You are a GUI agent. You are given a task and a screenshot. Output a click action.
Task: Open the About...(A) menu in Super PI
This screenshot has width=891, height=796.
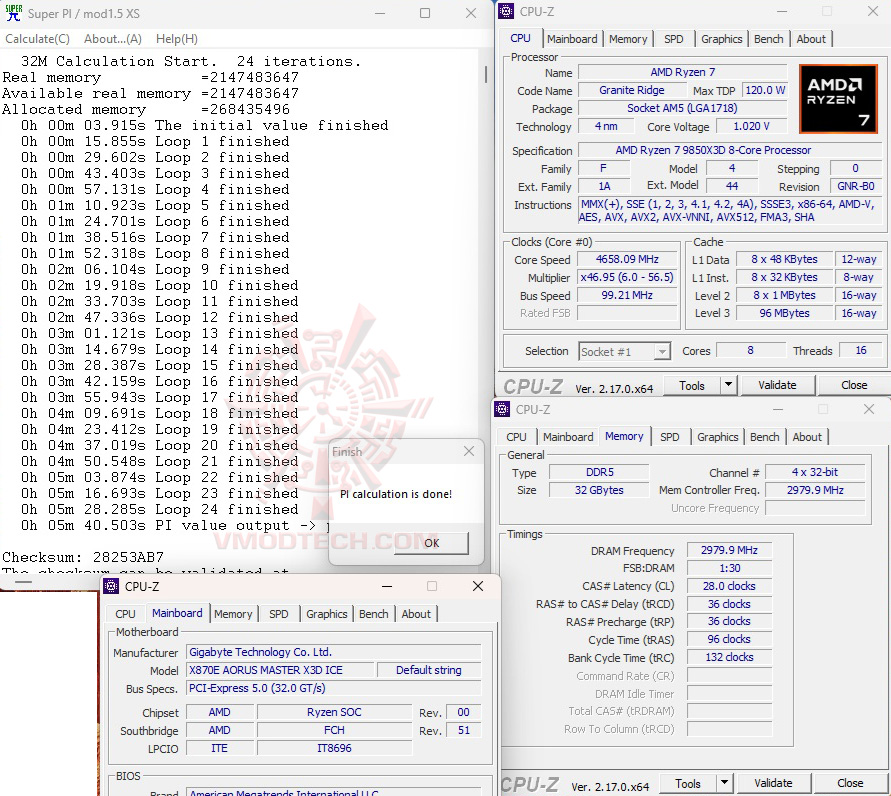(x=113, y=39)
